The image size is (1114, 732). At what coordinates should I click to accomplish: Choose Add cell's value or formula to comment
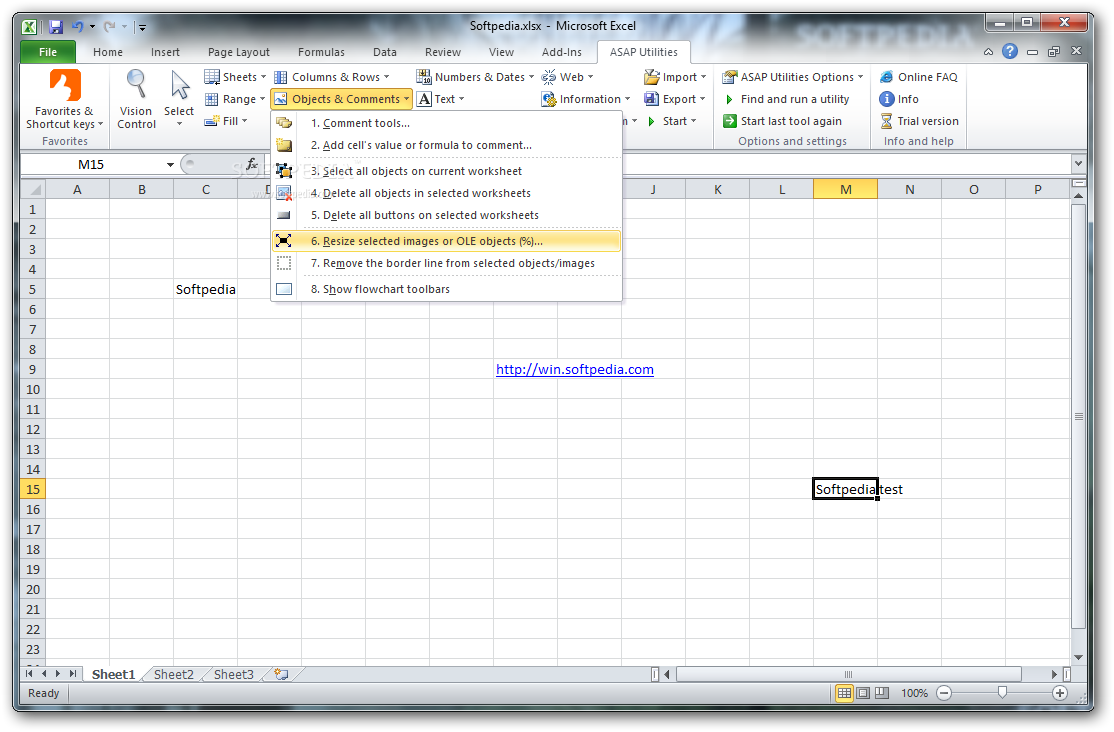pos(446,145)
